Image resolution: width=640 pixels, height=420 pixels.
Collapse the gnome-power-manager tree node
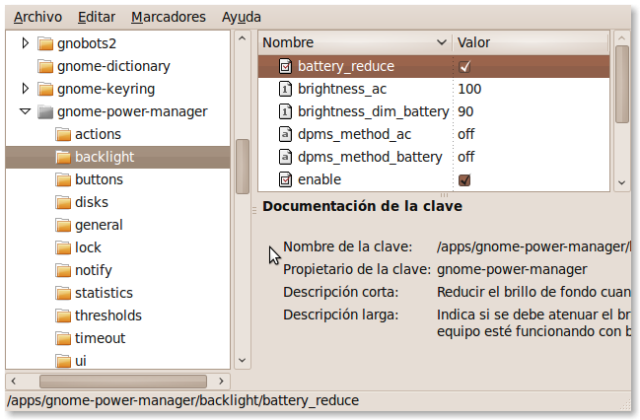coord(25,111)
